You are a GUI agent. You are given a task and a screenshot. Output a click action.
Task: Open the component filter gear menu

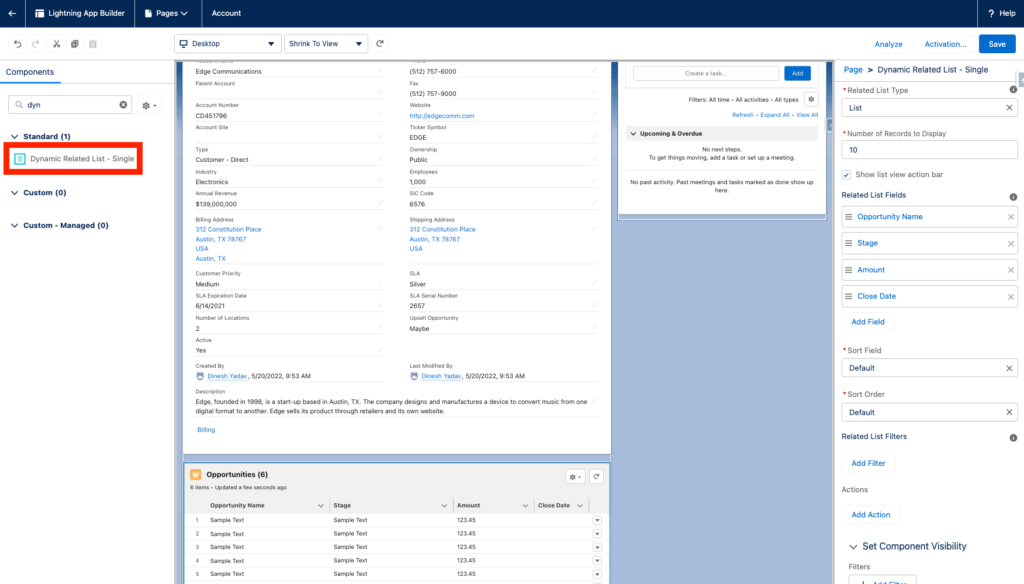[150, 105]
